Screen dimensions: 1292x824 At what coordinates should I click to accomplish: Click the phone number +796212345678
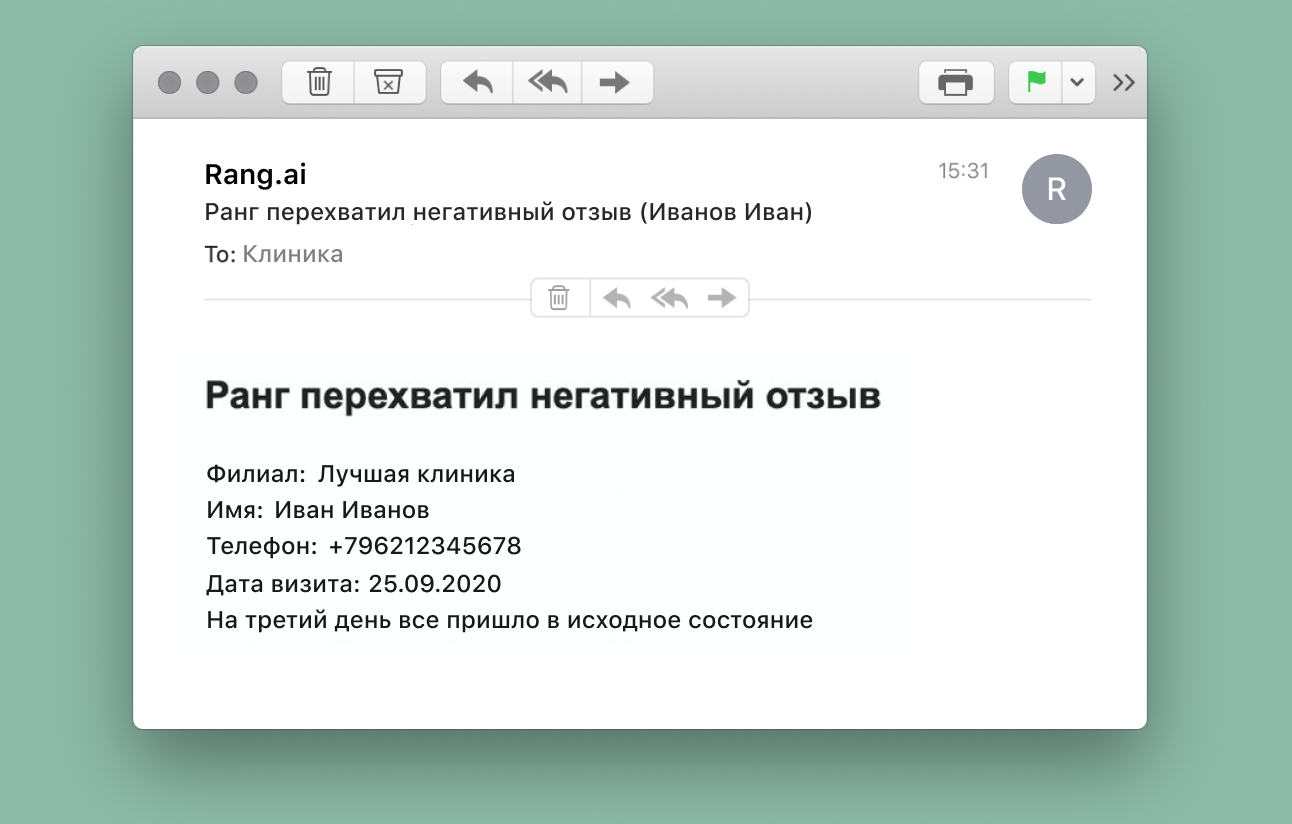click(x=425, y=547)
